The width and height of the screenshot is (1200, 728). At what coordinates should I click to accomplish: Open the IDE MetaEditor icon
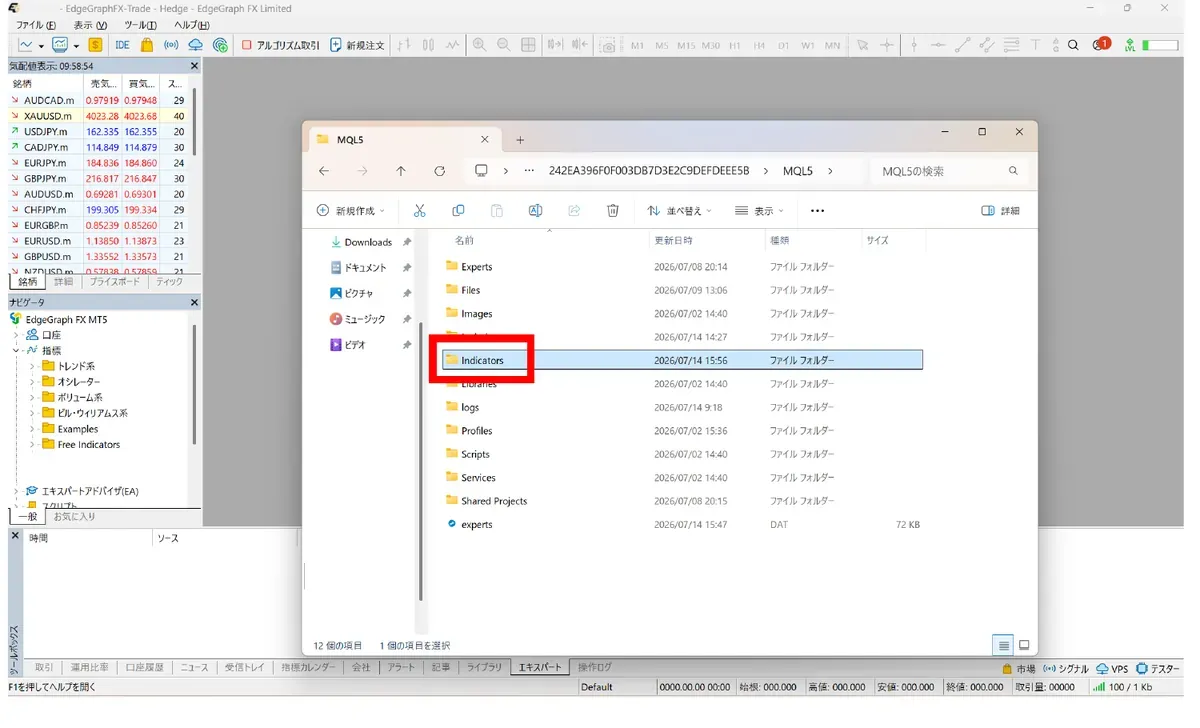122,45
